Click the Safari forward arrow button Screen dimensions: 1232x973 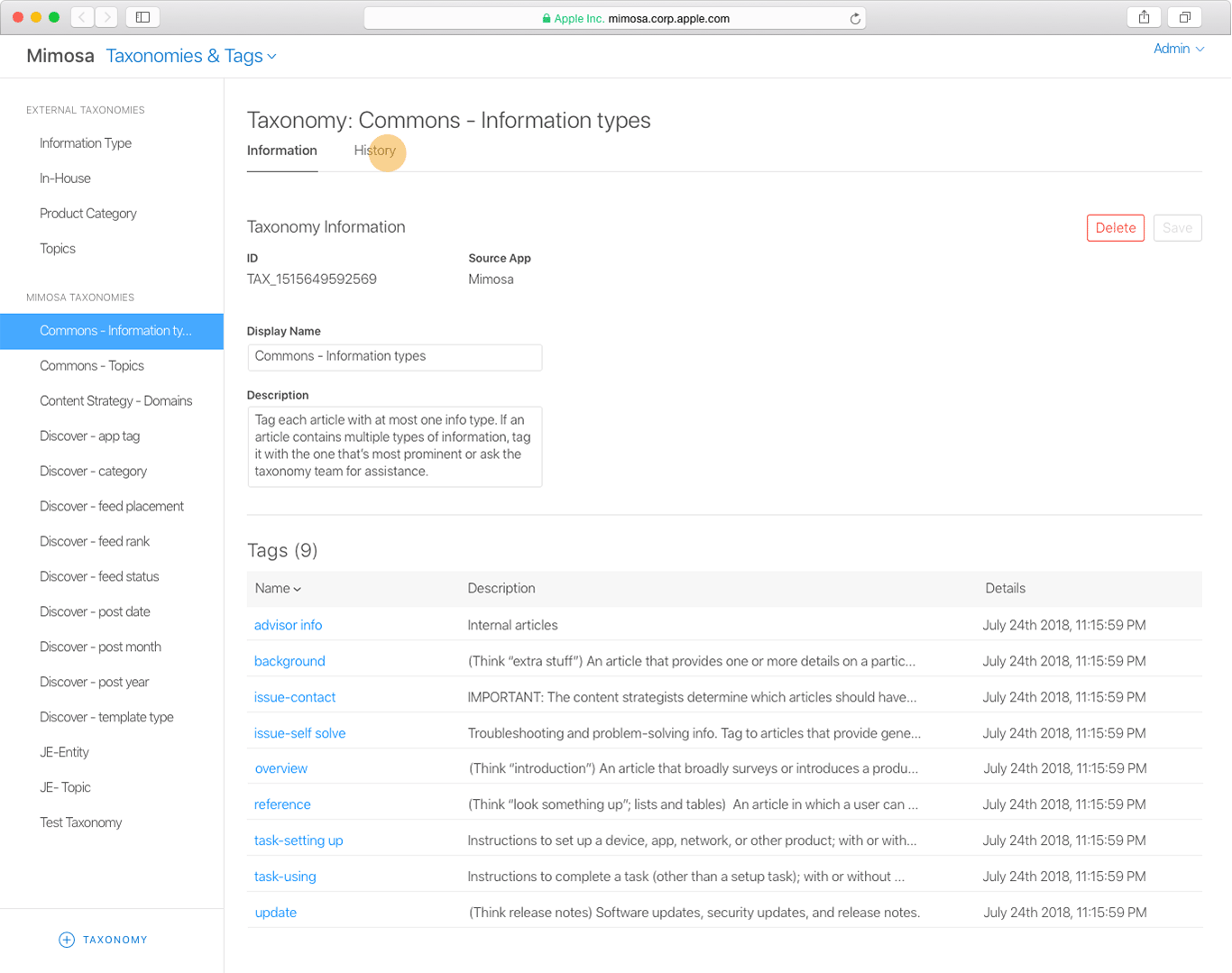tap(106, 17)
